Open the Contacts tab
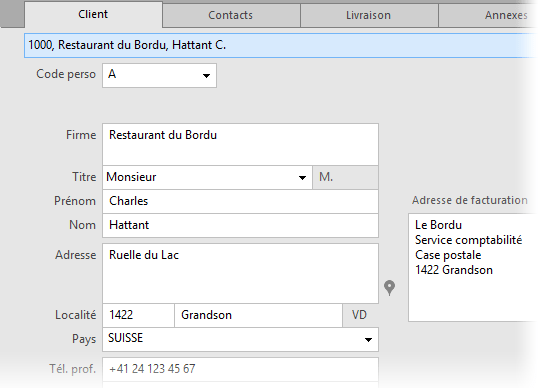Image resolution: width=540 pixels, height=388 pixels. tap(231, 15)
